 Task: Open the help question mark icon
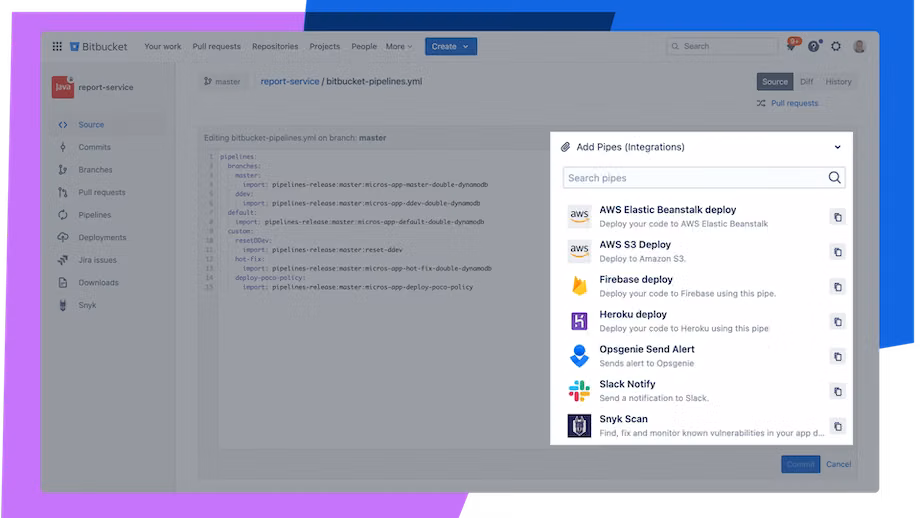[814, 46]
